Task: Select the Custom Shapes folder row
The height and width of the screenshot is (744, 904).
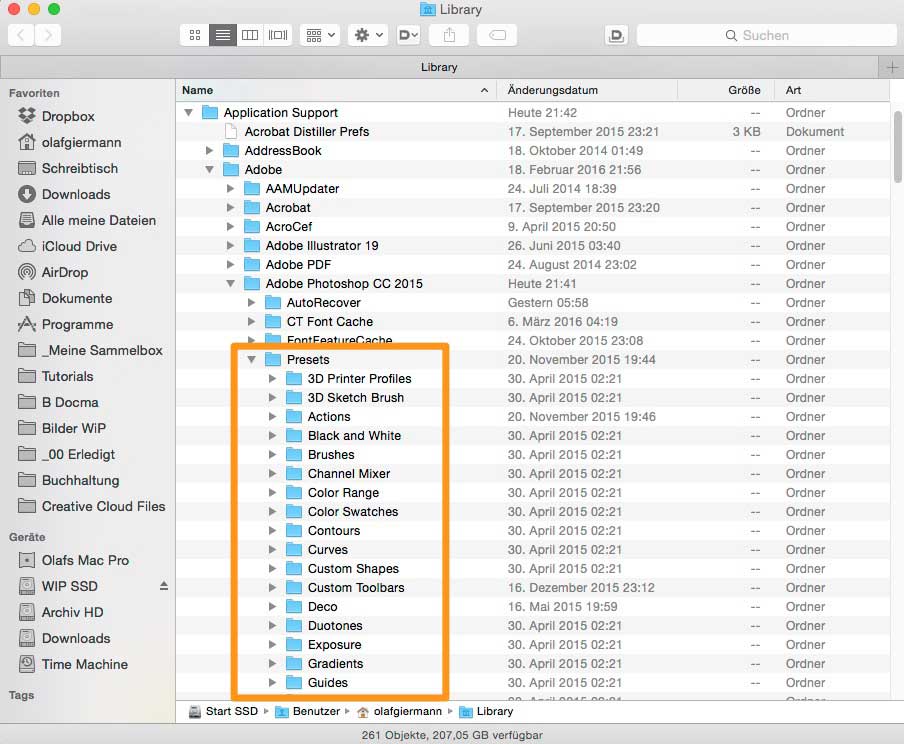Action: coord(353,569)
